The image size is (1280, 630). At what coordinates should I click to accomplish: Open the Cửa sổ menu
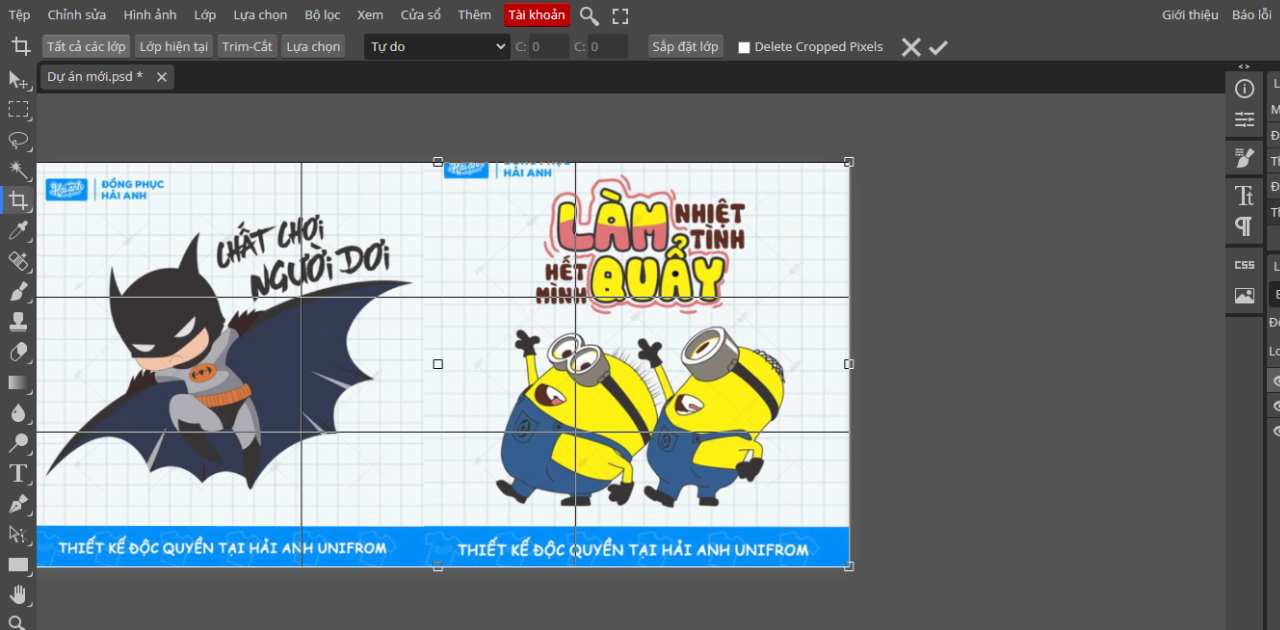point(421,15)
